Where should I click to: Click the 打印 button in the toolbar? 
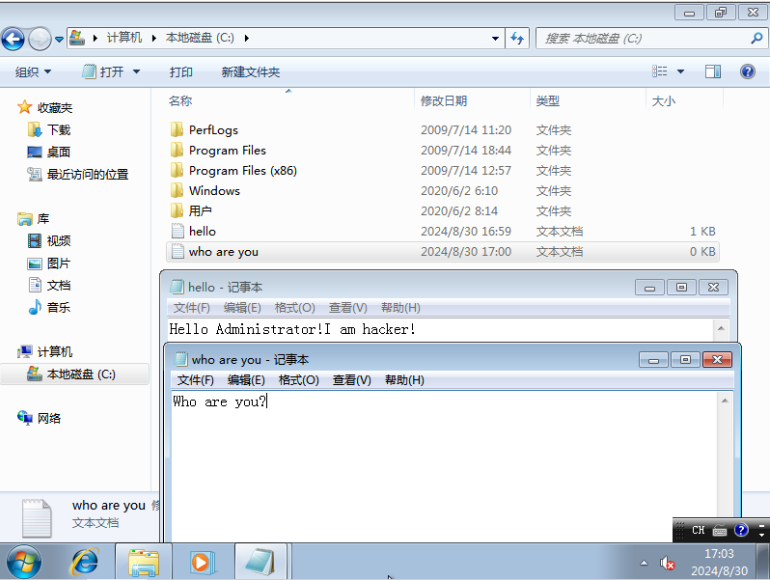coord(181,72)
